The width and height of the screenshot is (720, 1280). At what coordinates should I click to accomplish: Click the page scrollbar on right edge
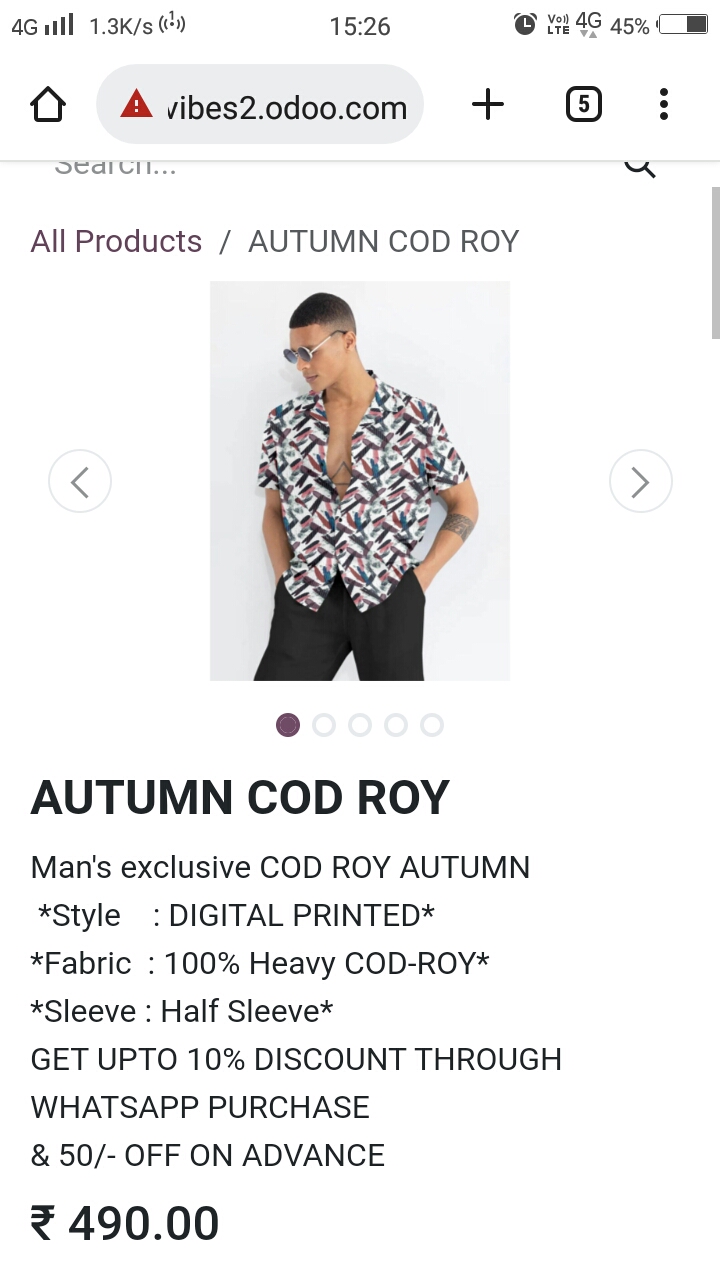(x=715, y=263)
